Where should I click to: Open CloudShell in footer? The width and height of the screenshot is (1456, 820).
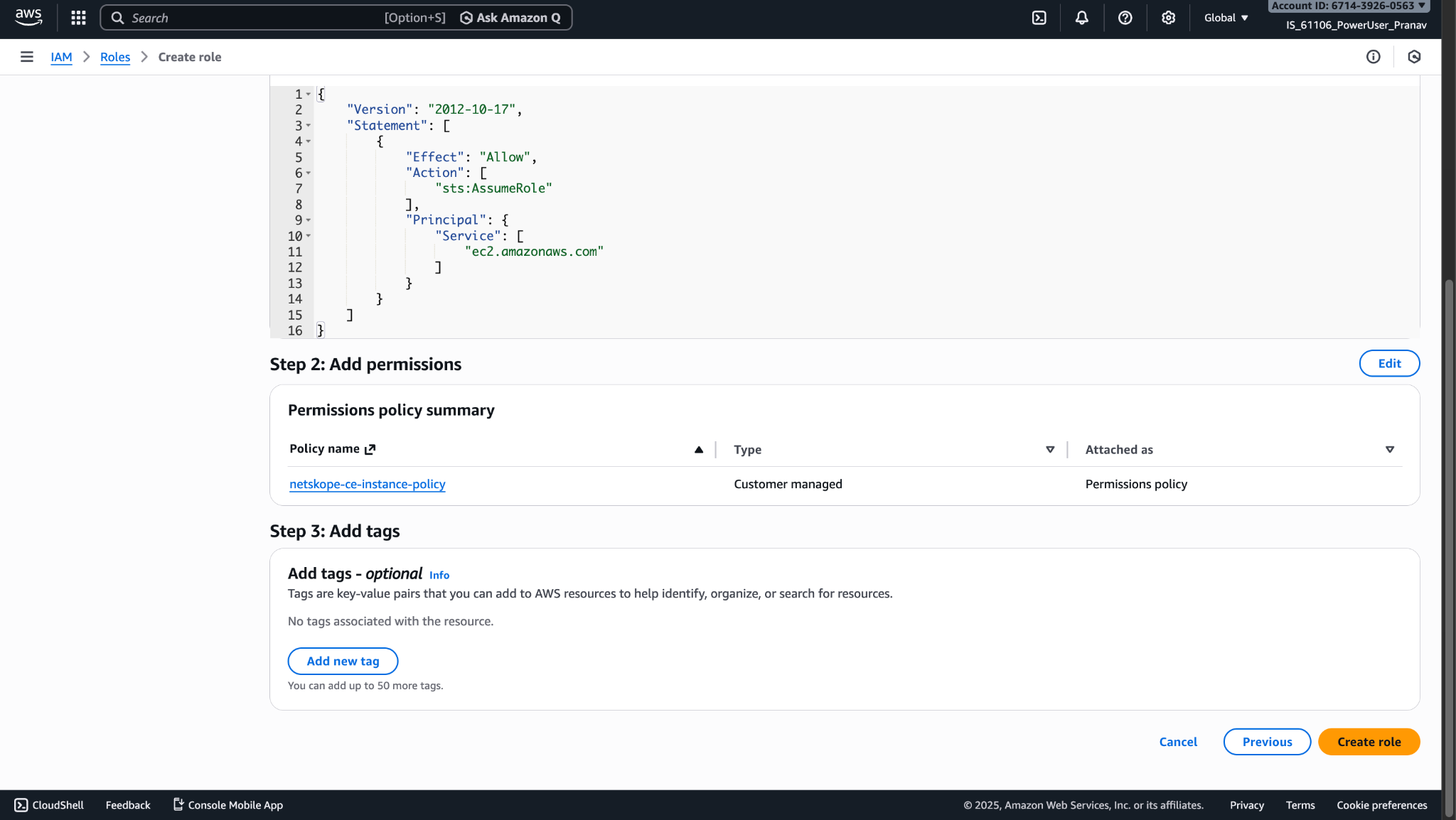pyautogui.click(x=49, y=805)
